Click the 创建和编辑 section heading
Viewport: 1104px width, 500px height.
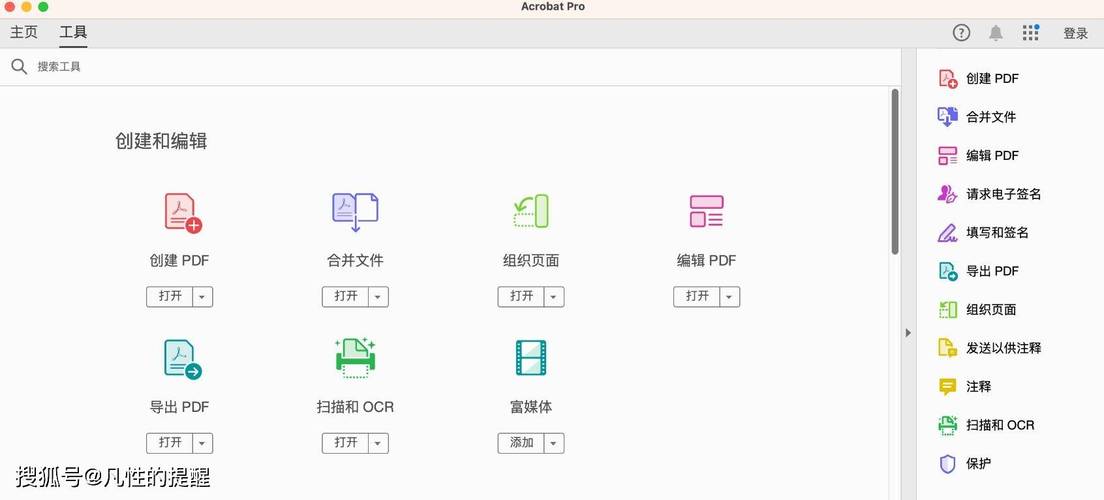pos(161,141)
